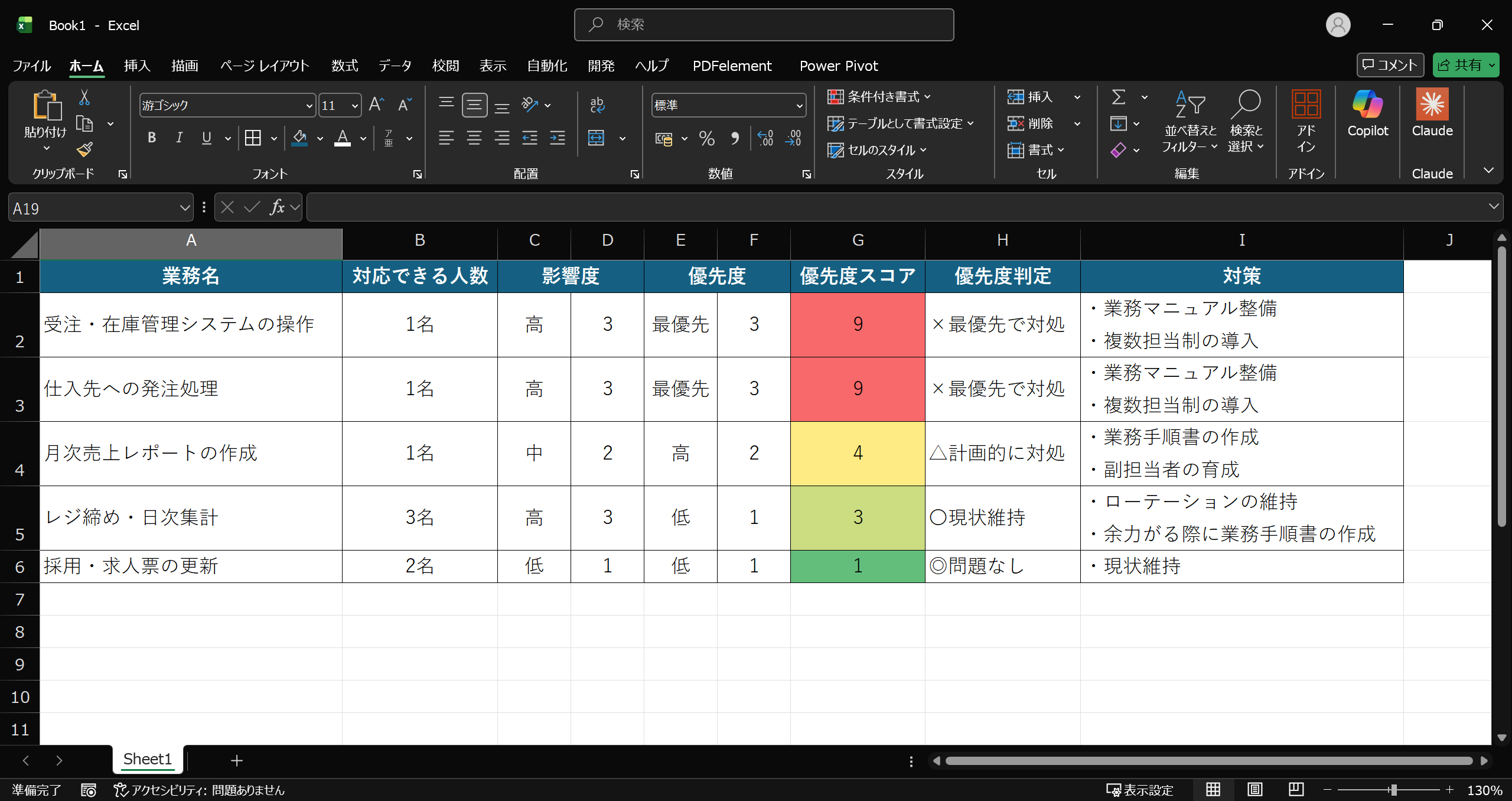Click the 共有 share button

coord(1459,65)
